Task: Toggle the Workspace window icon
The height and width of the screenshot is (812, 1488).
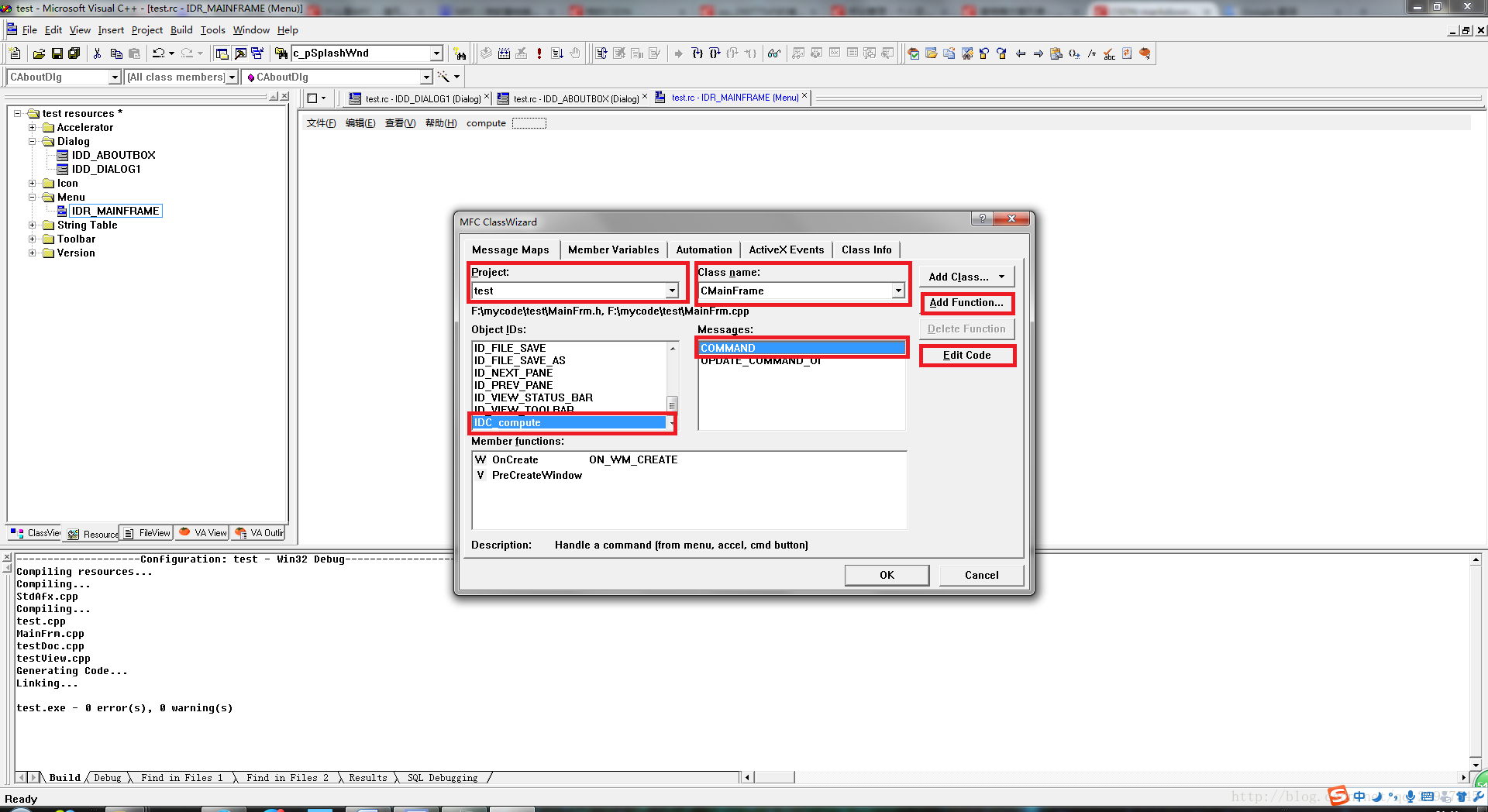Action: point(222,53)
